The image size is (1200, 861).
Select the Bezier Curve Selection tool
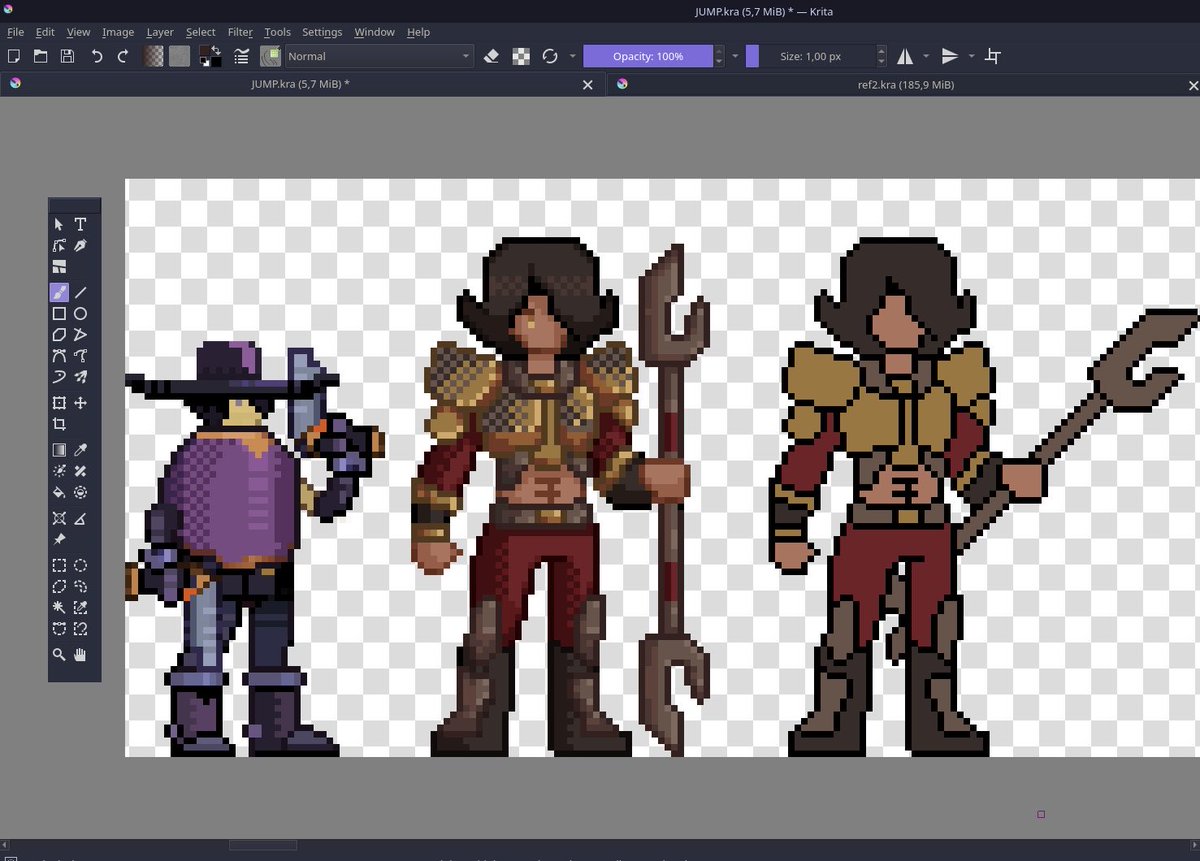(59, 629)
